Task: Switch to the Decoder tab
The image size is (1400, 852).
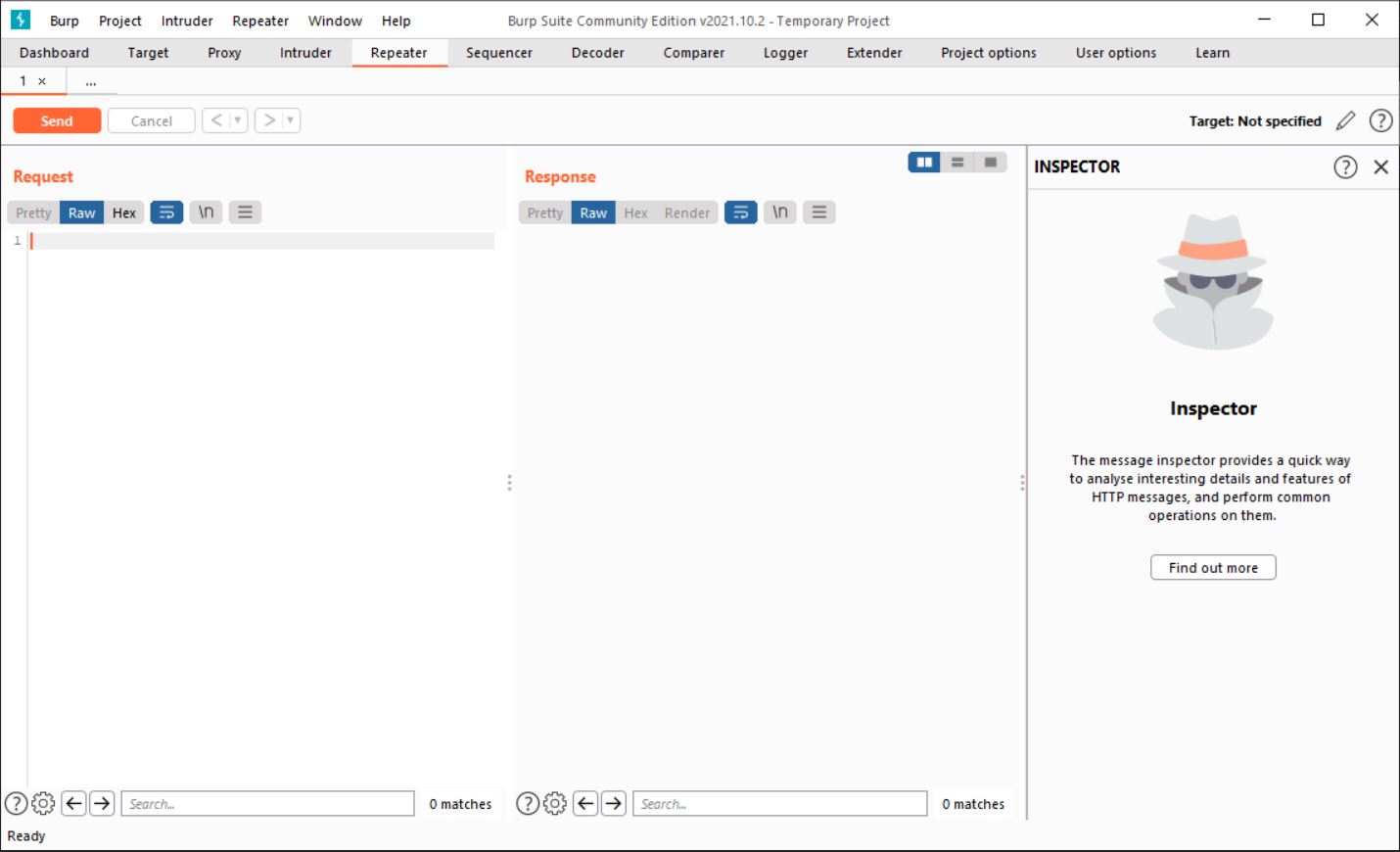Action: coord(598,53)
